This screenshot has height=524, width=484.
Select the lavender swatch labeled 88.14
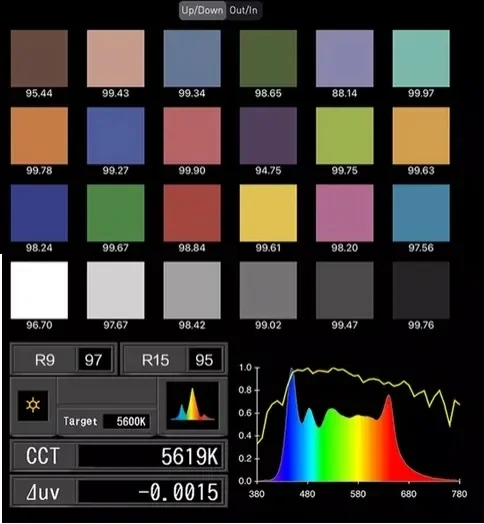tap(345, 58)
